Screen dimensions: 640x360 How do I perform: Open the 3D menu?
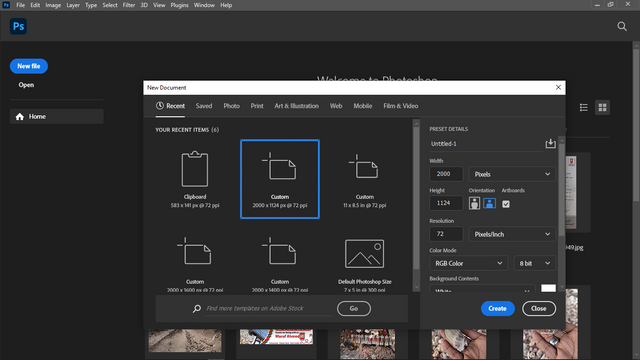pyautogui.click(x=144, y=5)
